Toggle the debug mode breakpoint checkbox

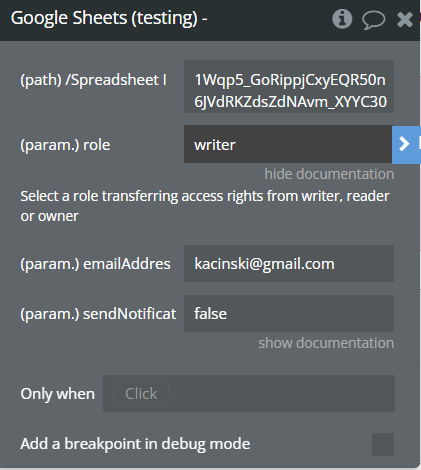click(x=383, y=444)
